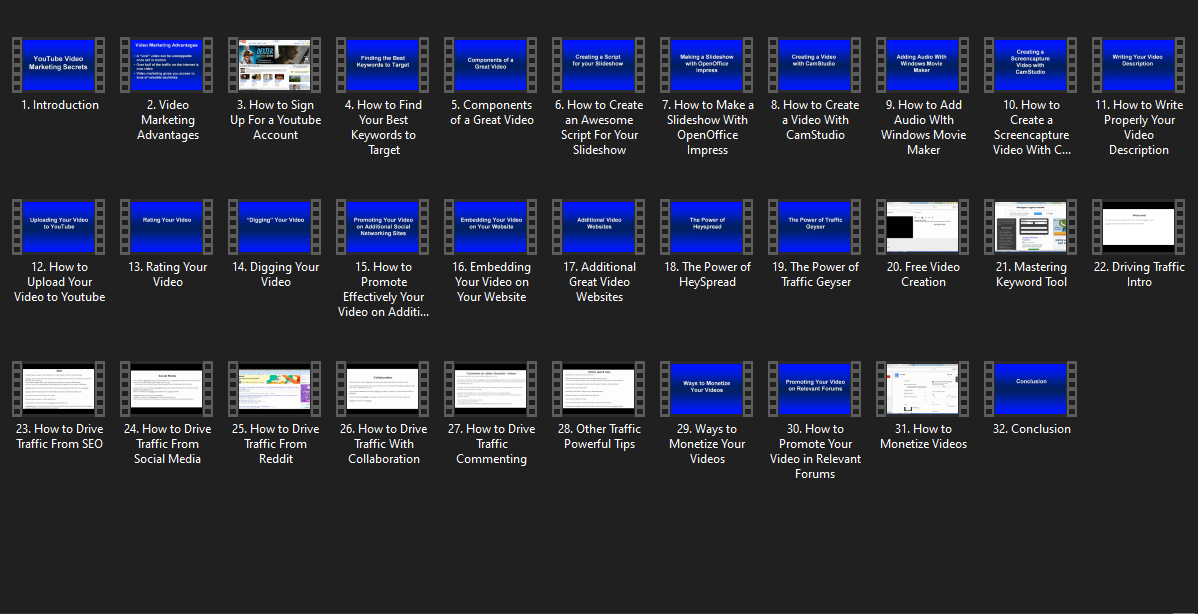Viewport: 1198px width, 614px height.
Task: Click the label '17. Additional Great Video Websites'
Action: tap(600, 282)
